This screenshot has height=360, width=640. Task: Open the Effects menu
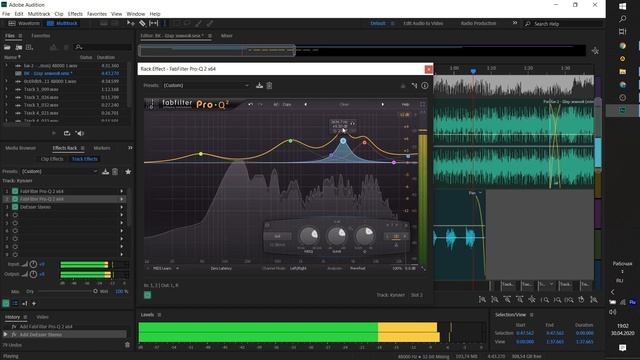coord(75,14)
